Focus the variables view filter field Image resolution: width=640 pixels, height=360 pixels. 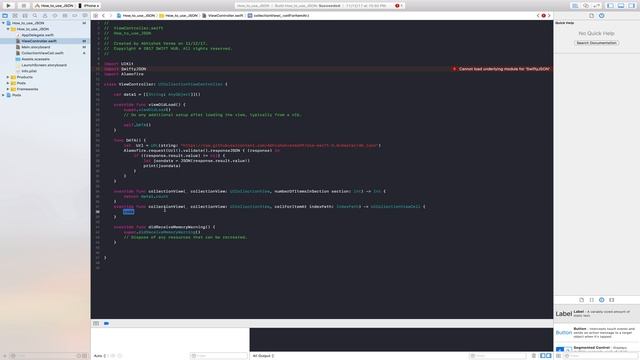point(218,356)
